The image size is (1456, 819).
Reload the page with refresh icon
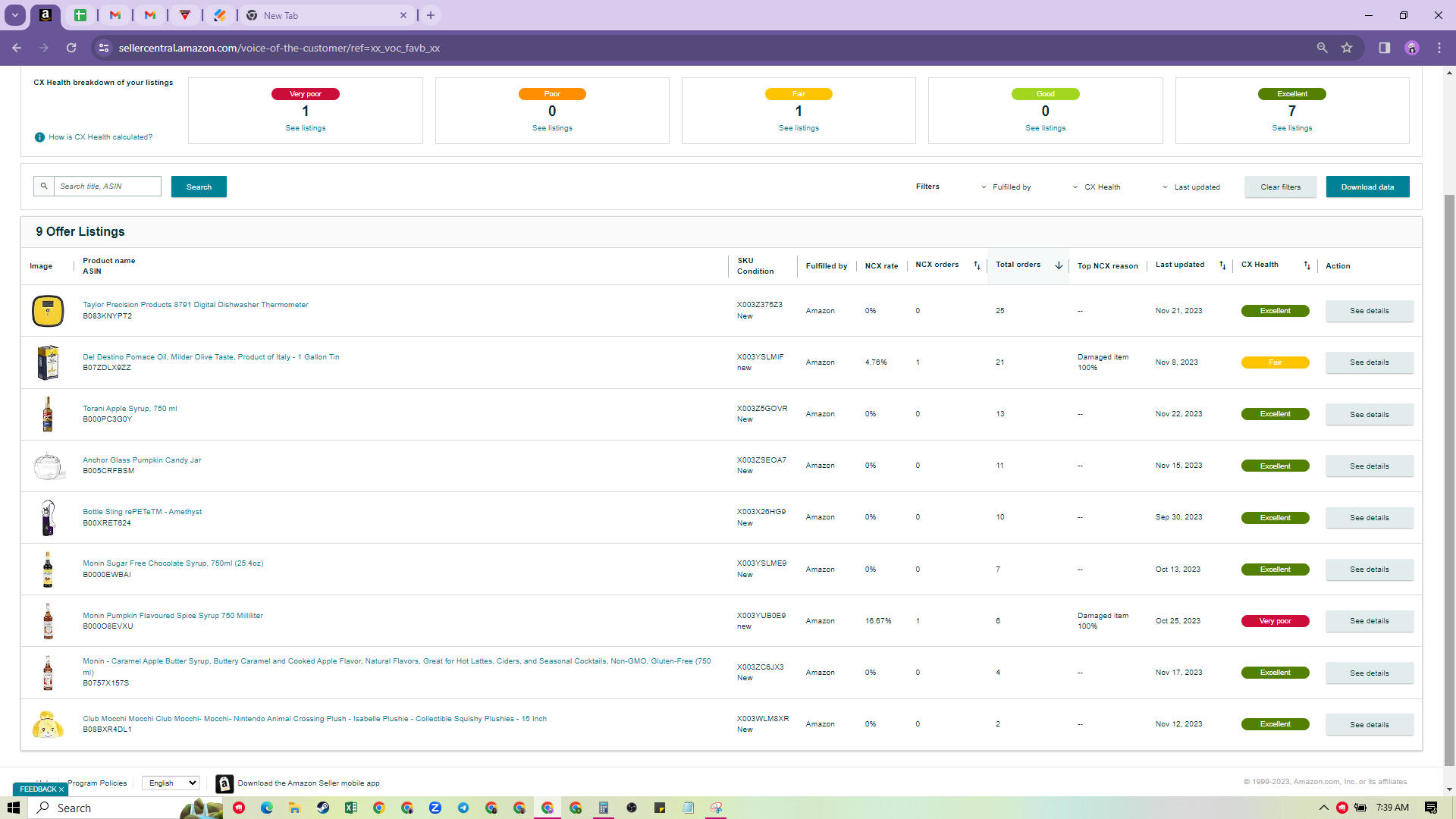click(x=71, y=48)
